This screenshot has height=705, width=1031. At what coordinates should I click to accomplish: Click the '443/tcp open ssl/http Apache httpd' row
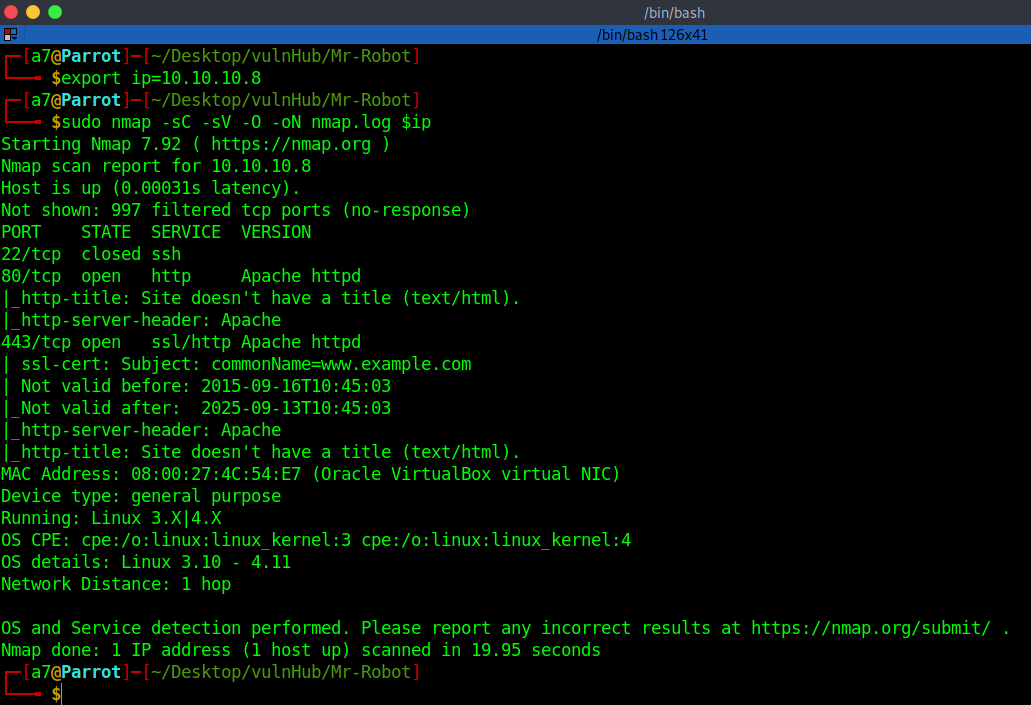point(181,342)
